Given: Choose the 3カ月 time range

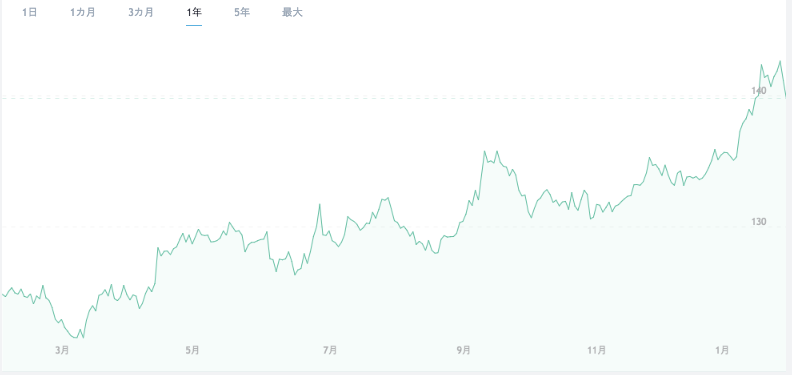Looking at the screenshot, I should [x=141, y=13].
